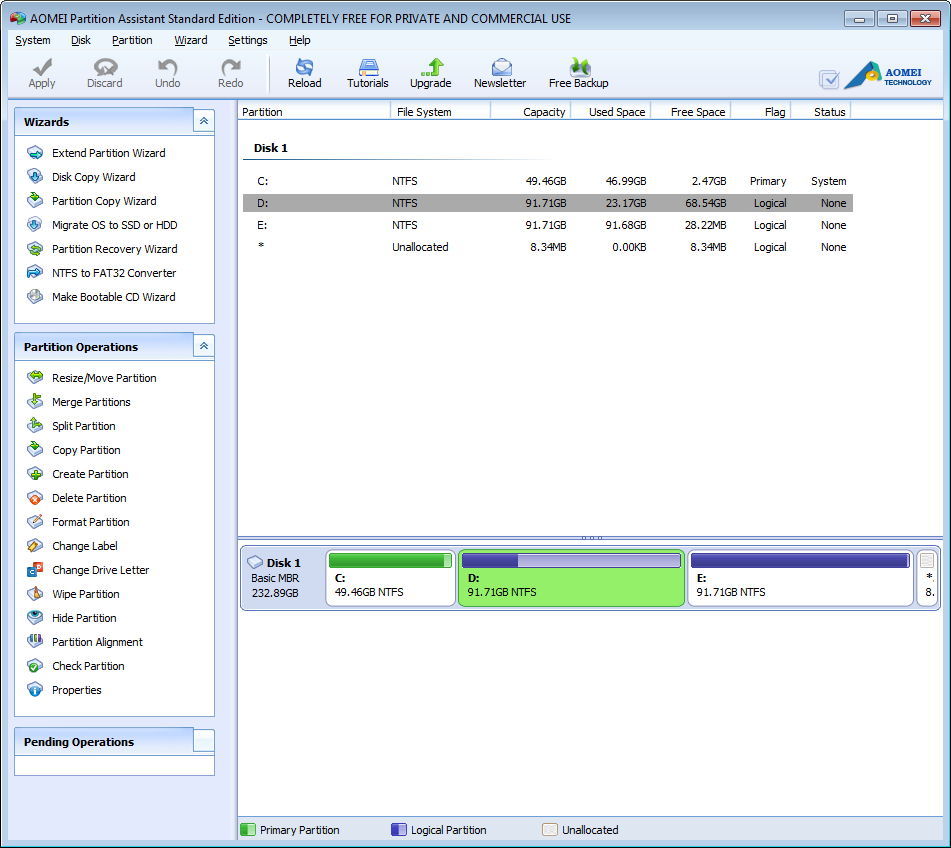Open the Disk menu
The image size is (951, 848).
(x=81, y=40)
